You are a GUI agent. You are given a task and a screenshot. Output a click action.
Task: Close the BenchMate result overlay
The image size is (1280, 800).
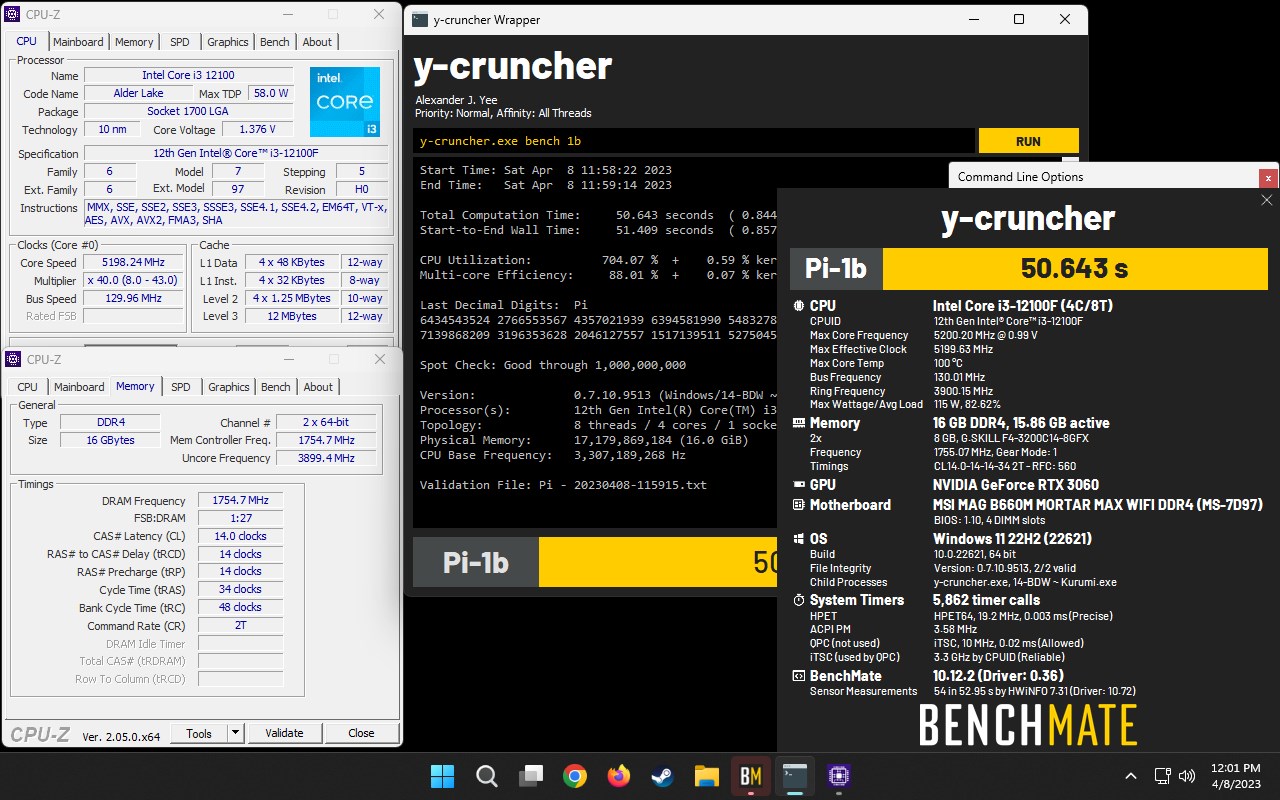(x=1266, y=200)
